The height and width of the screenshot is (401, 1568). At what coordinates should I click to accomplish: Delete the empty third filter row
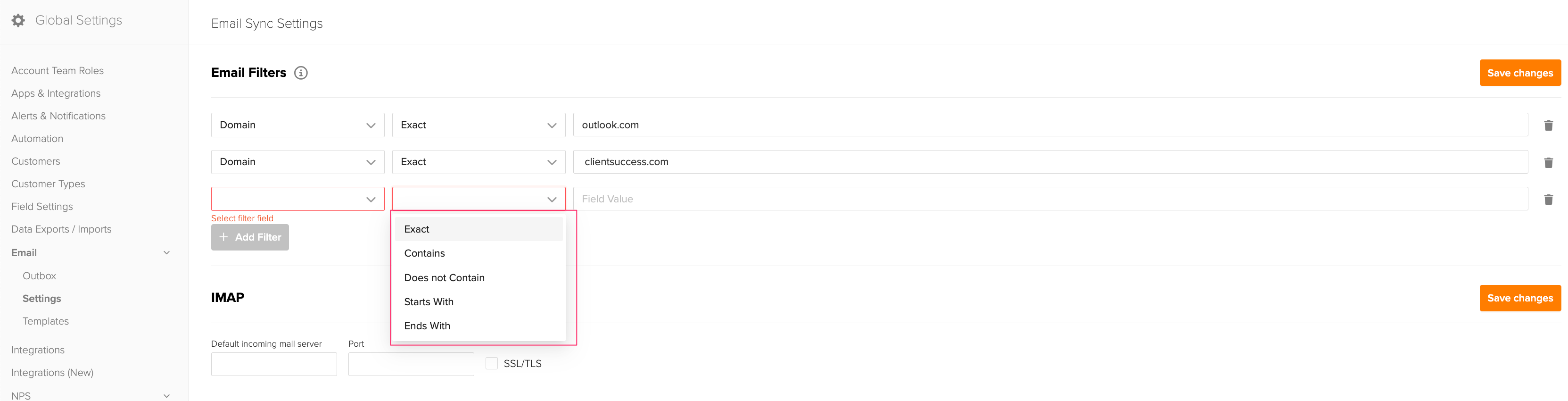click(1549, 199)
